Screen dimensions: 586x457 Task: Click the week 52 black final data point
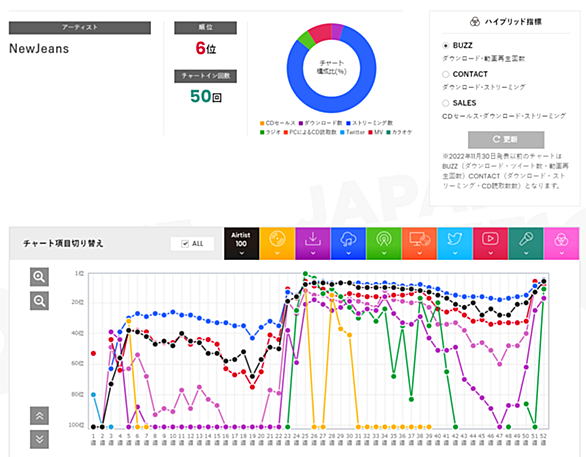click(x=544, y=281)
